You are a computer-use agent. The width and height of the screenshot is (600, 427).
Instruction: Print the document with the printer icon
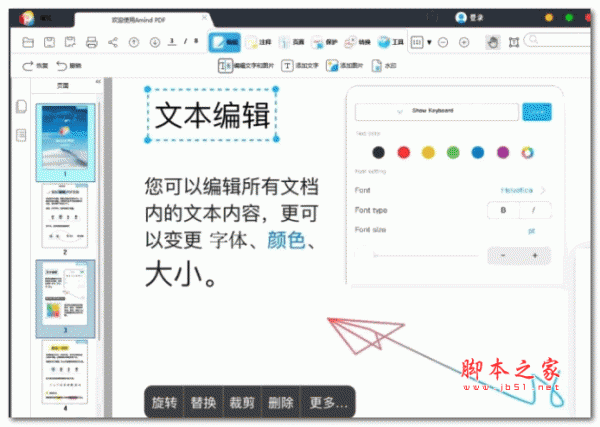point(91,42)
